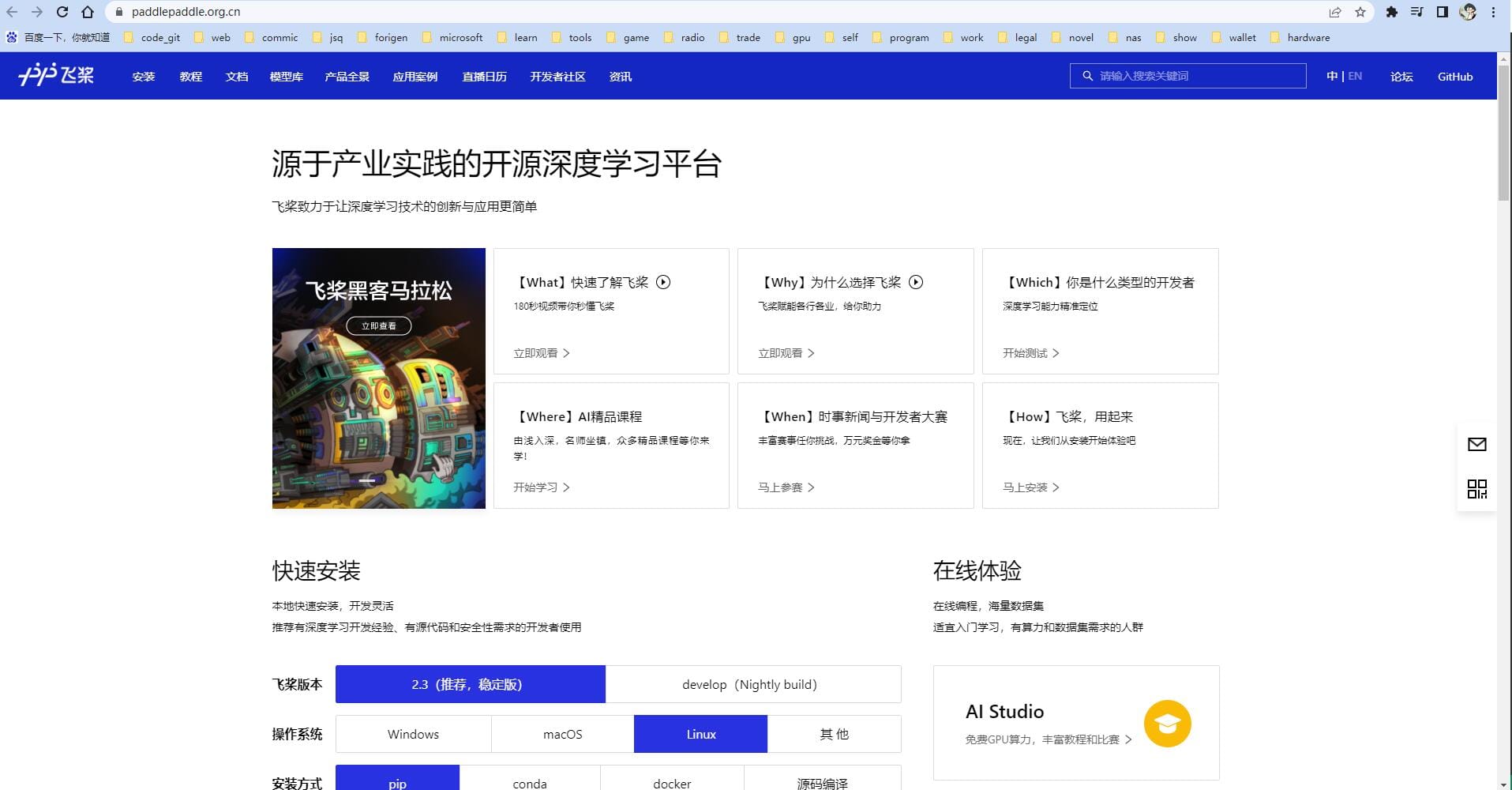Choose 其他 as operating system
This screenshot has width=1512, height=790.
click(835, 734)
